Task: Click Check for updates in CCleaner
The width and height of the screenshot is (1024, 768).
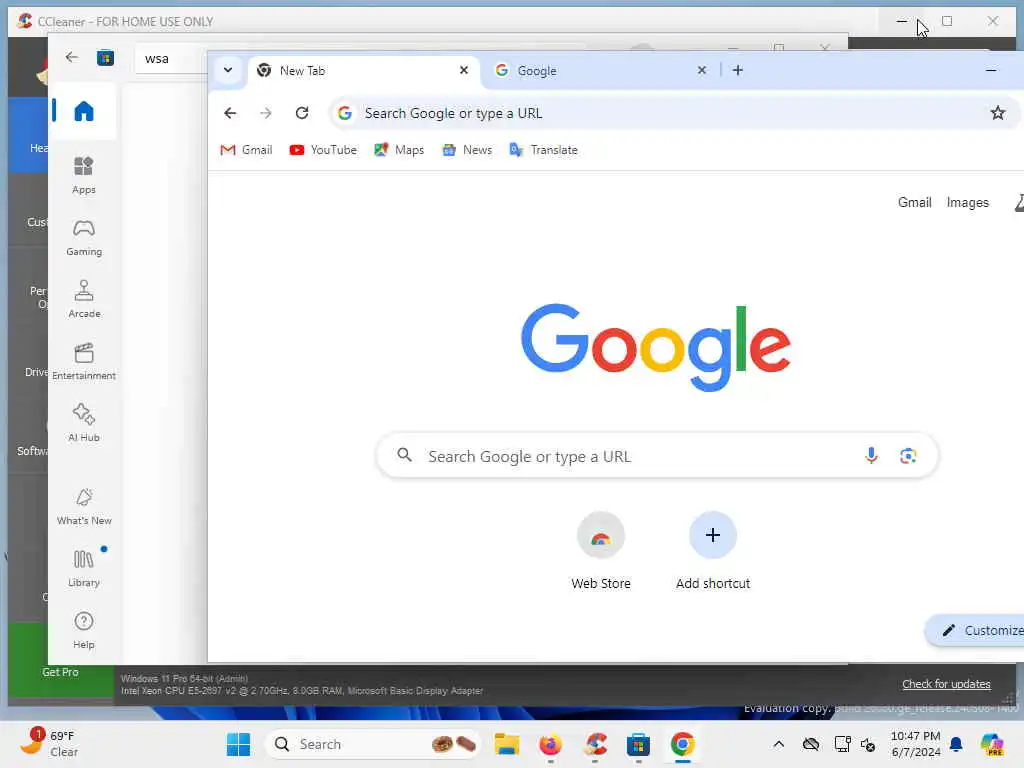Action: click(x=946, y=684)
